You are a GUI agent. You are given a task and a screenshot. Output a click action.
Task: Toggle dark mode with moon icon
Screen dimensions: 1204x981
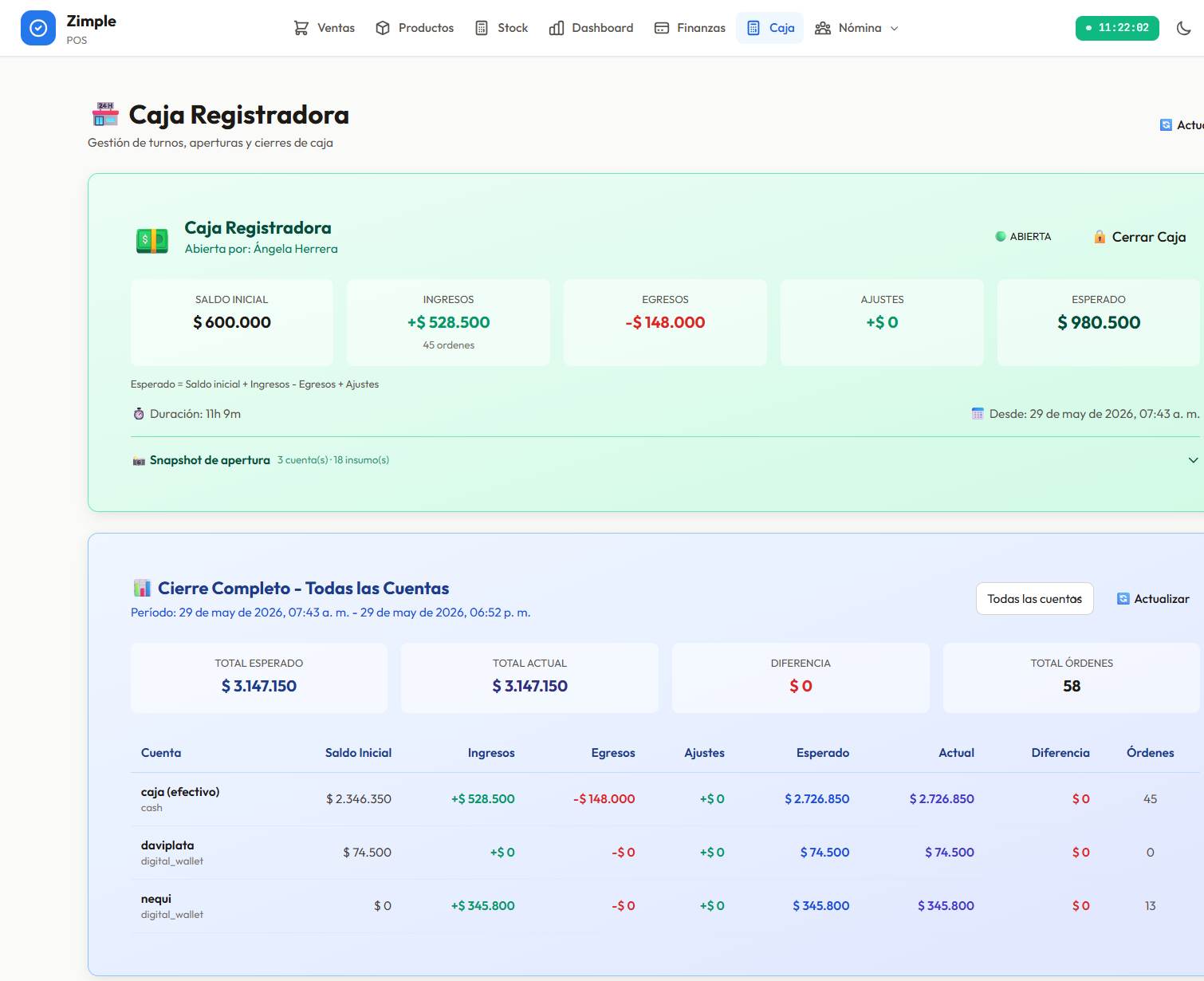(1183, 28)
